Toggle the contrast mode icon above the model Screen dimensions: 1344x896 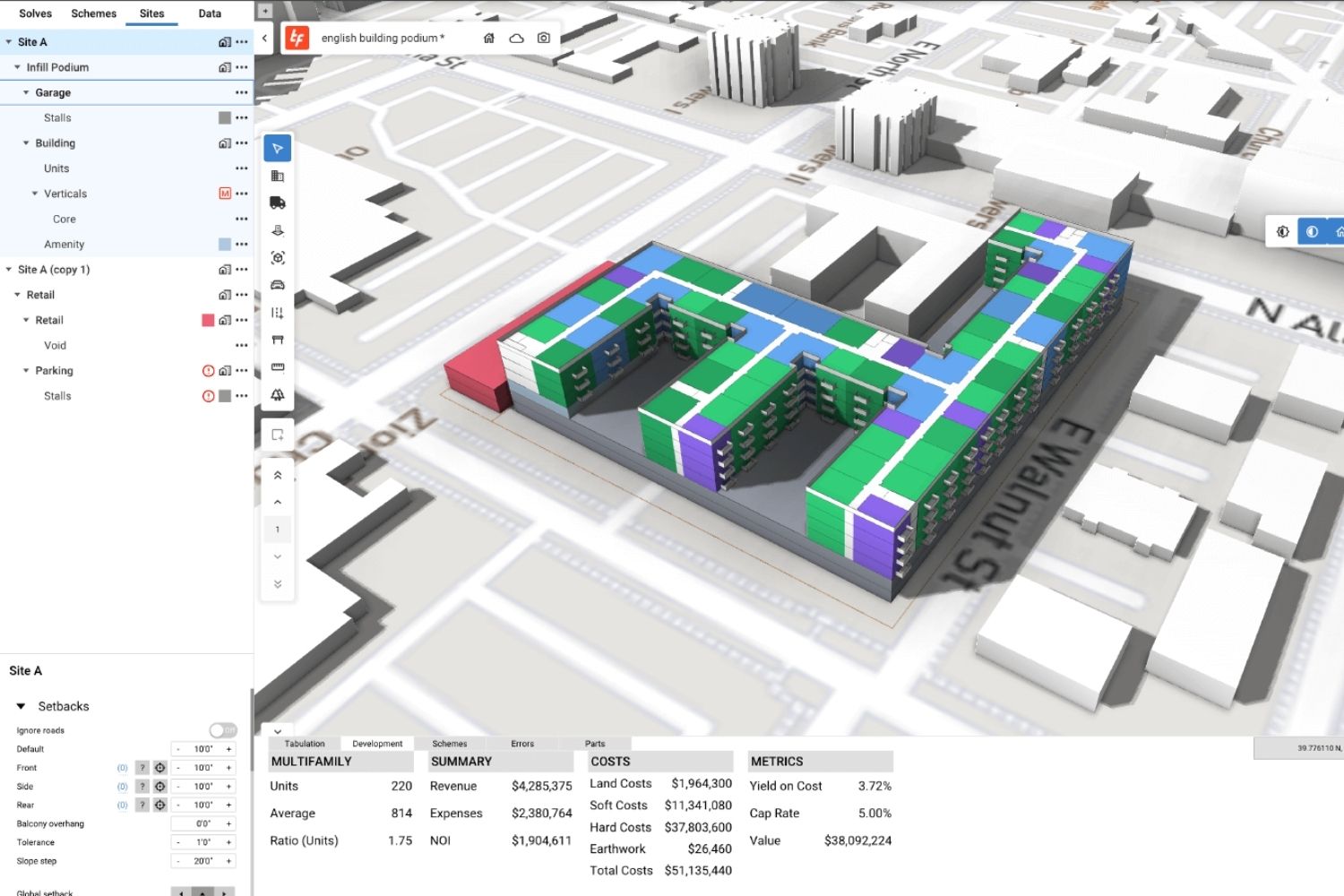click(1312, 230)
